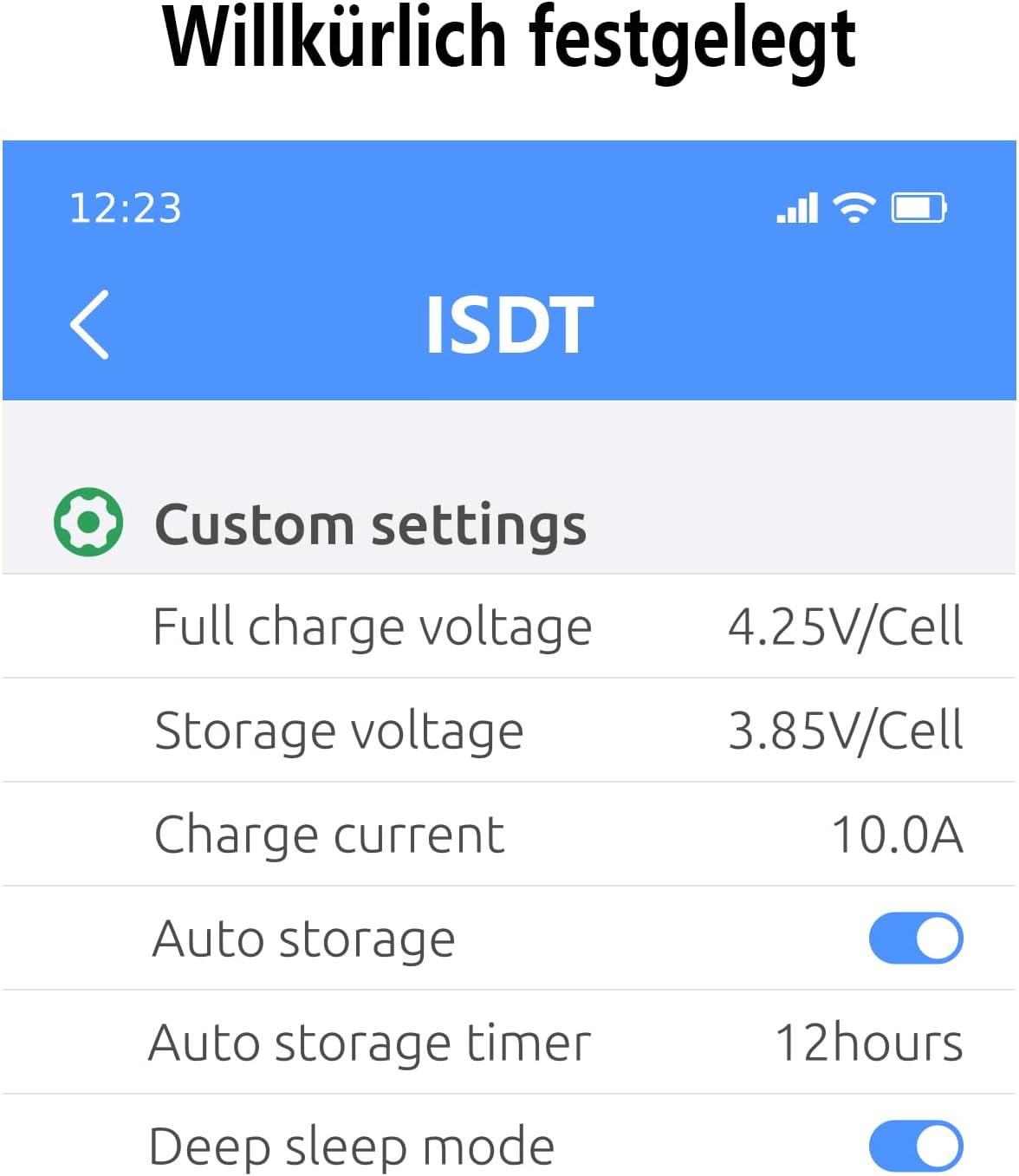This screenshot has height=1176, width=1019.
Task: Tap the cellular signal bars icon
Action: click(x=797, y=208)
